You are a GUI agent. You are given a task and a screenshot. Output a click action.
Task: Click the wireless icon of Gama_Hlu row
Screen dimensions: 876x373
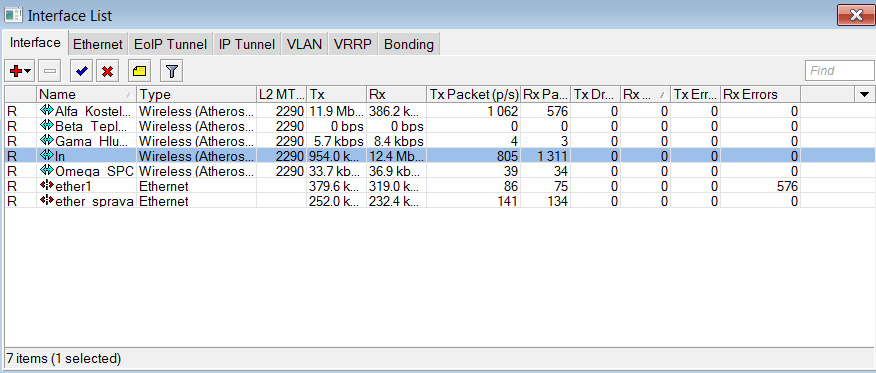click(47, 141)
